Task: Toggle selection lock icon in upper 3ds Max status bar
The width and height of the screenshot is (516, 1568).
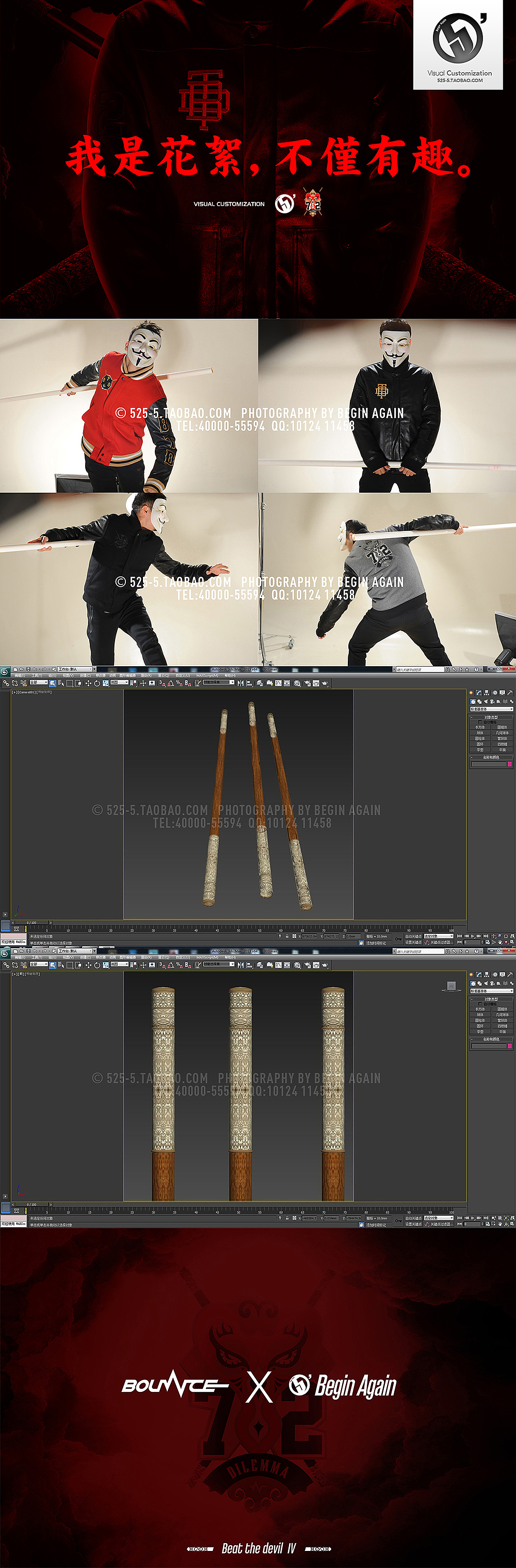Action: tap(286, 936)
